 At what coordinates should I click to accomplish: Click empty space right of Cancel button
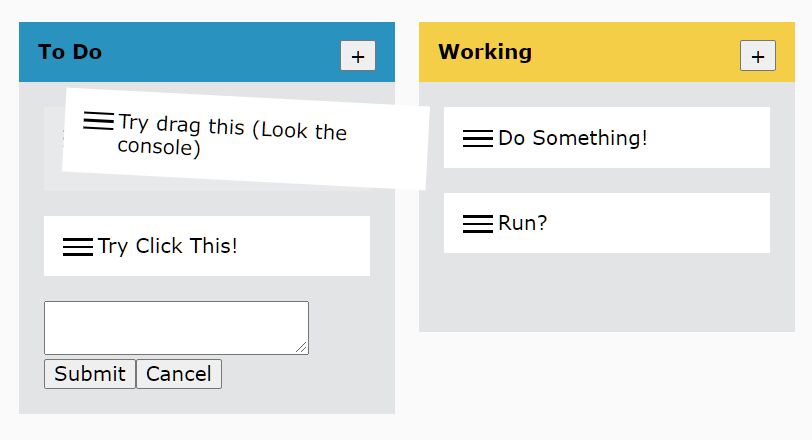click(x=300, y=374)
